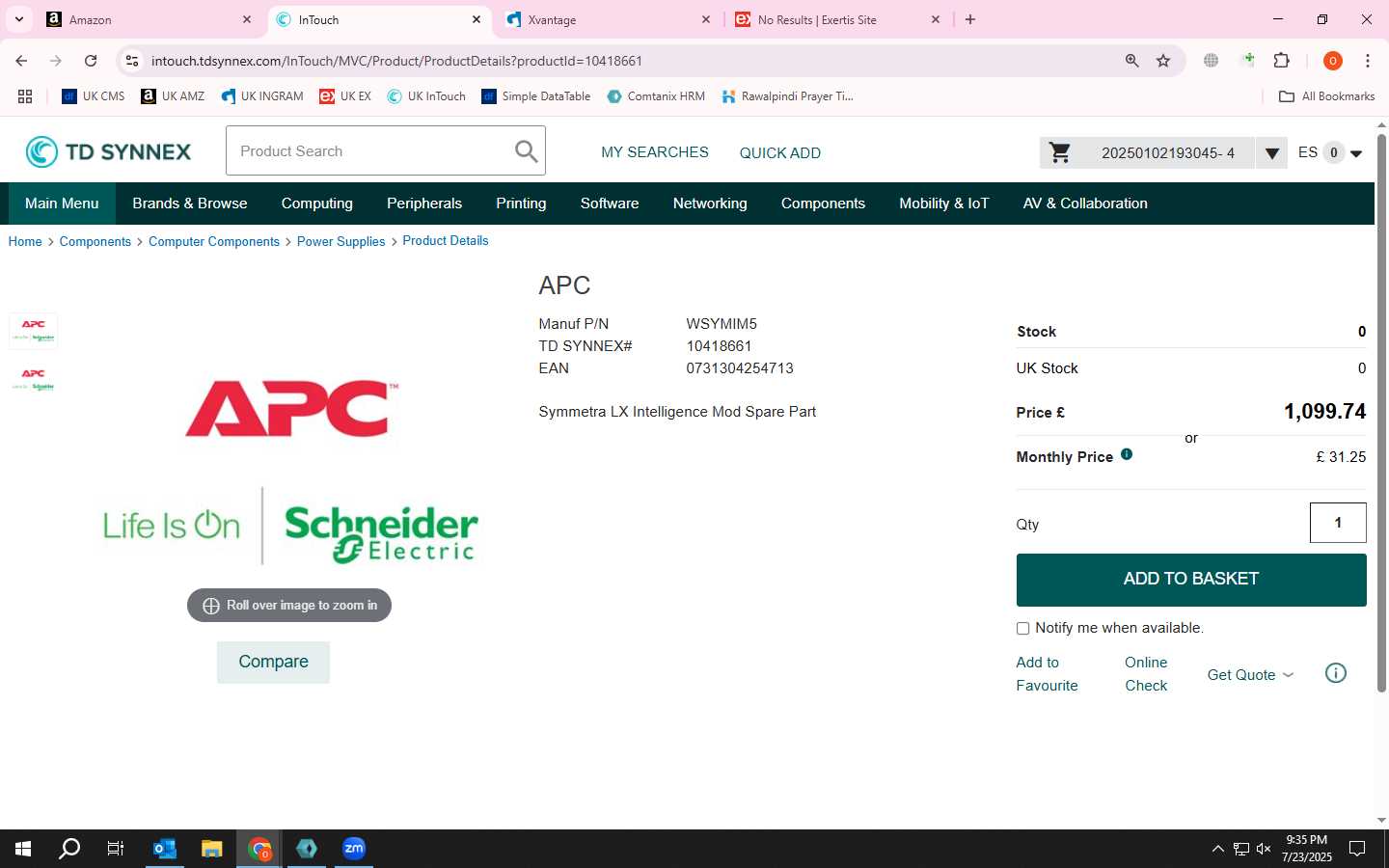The width and height of the screenshot is (1389, 868).
Task: Expand the basket dropdown arrow
Action: (x=1271, y=152)
